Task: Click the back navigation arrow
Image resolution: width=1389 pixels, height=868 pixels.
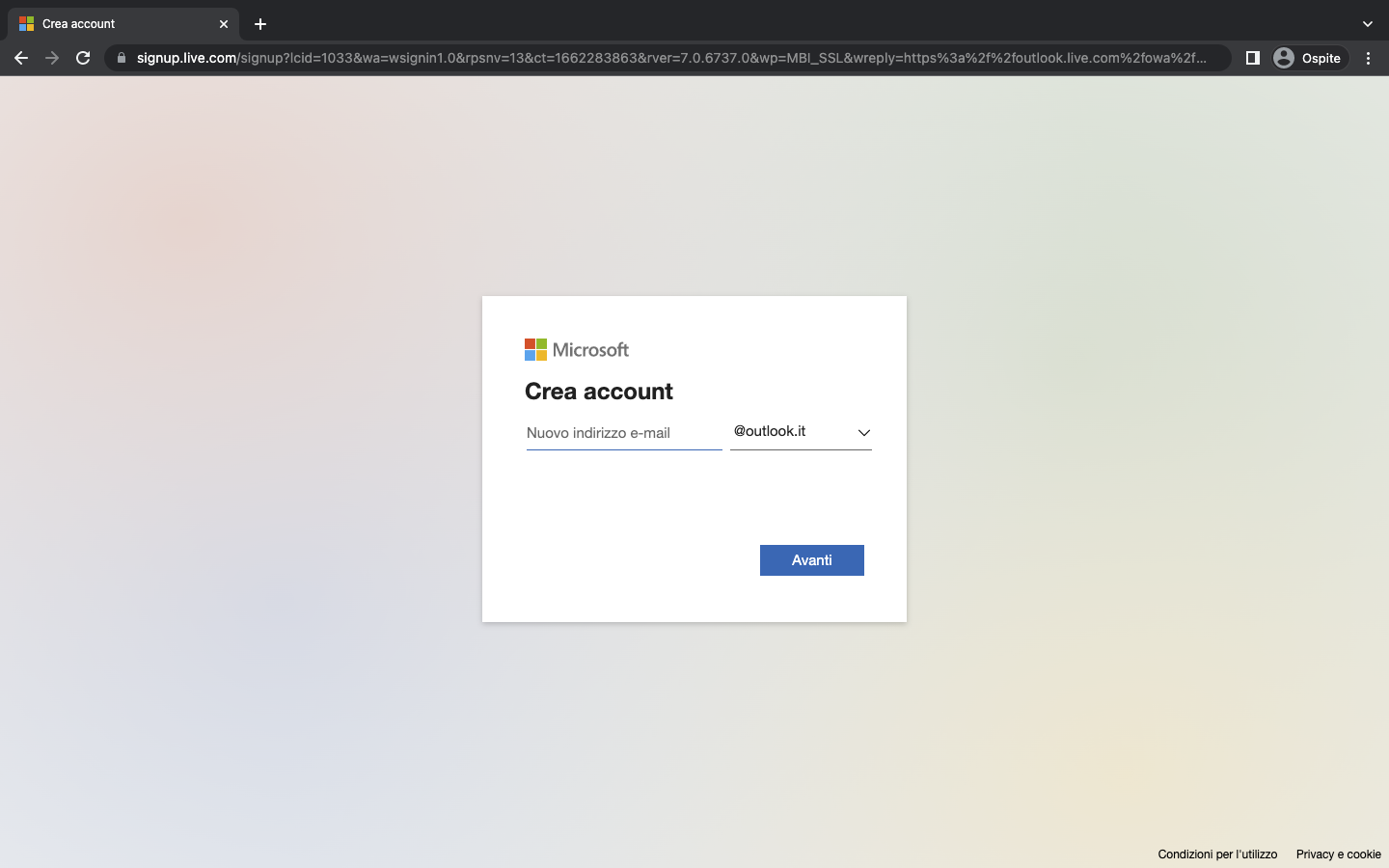Action: pyautogui.click(x=21, y=58)
